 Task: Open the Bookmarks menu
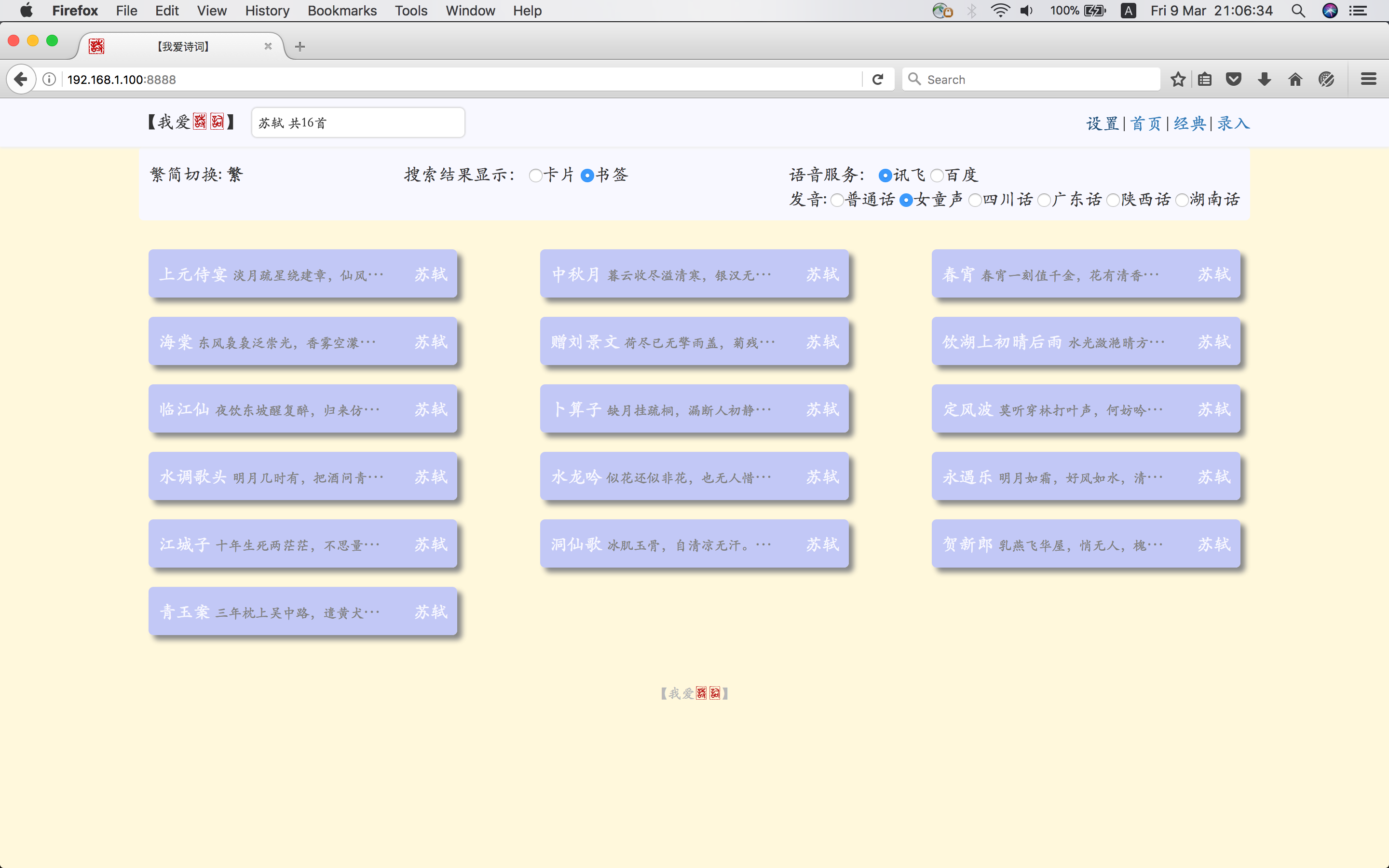click(x=341, y=10)
